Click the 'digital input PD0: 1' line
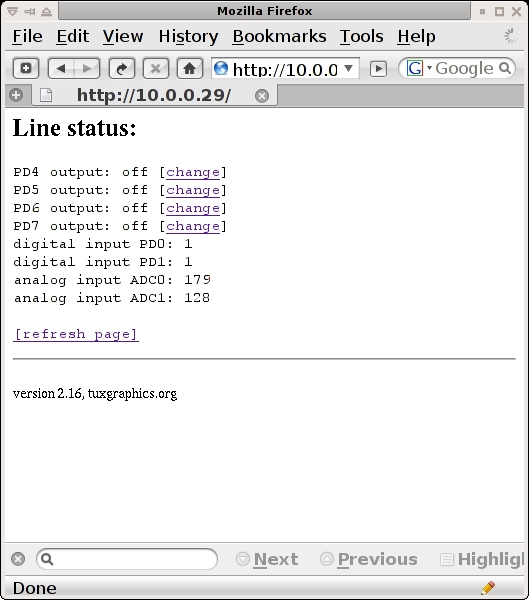529x600 pixels. click(x=103, y=244)
